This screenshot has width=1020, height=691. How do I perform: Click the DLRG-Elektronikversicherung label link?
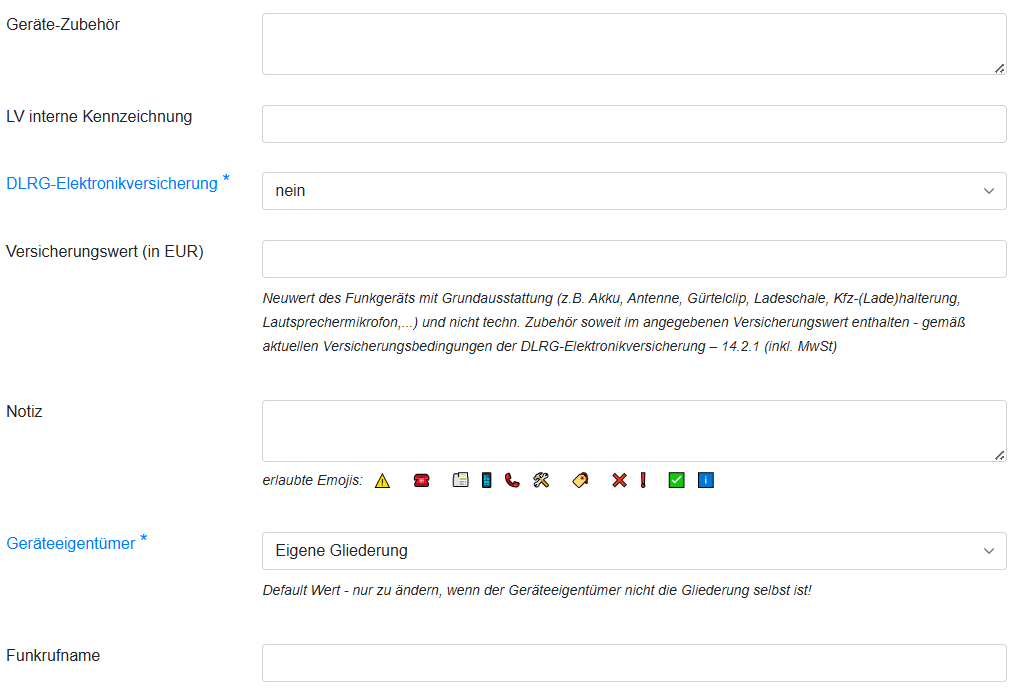pyautogui.click(x=112, y=184)
